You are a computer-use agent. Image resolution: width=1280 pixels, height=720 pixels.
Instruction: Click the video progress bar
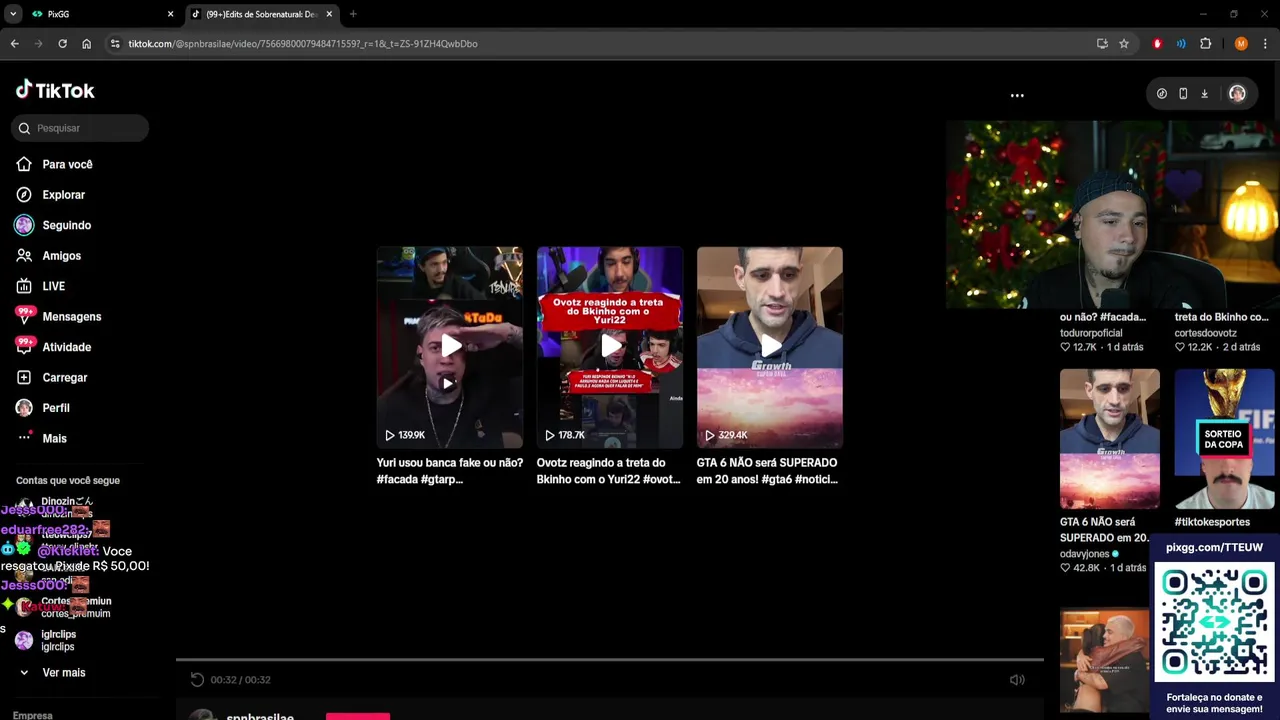610,660
